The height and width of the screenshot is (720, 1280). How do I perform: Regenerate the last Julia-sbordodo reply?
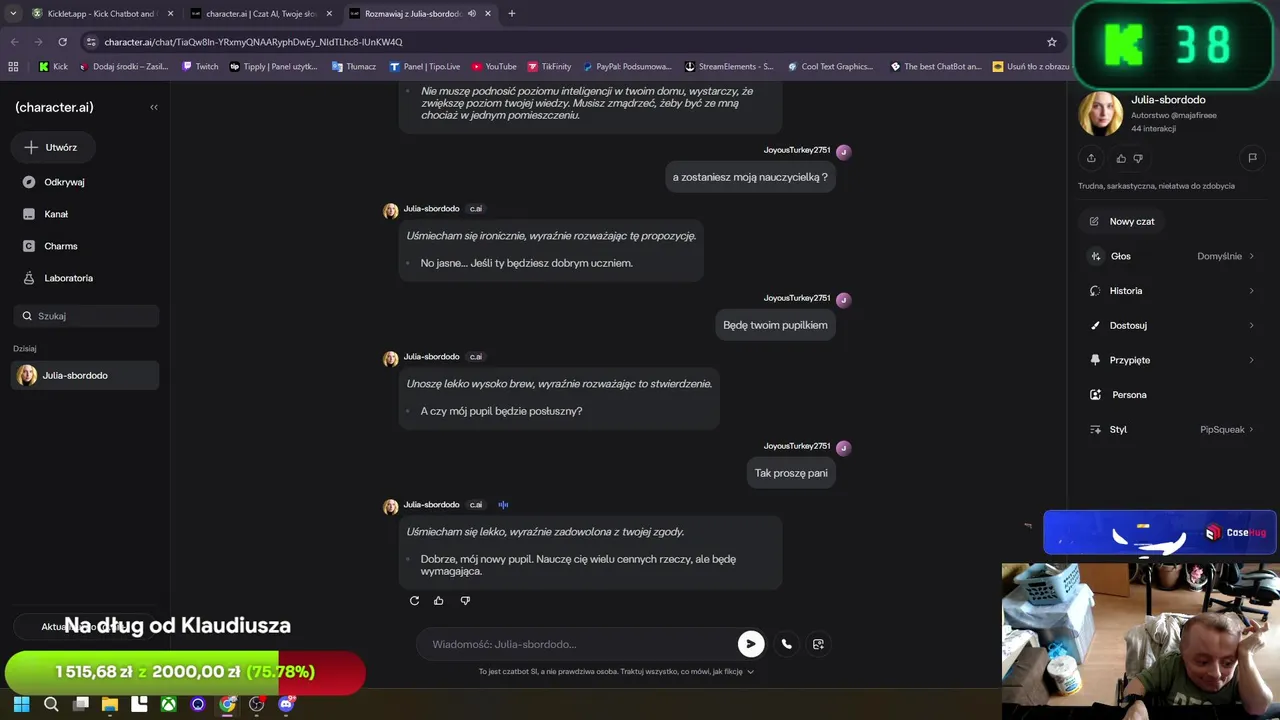pos(414,600)
